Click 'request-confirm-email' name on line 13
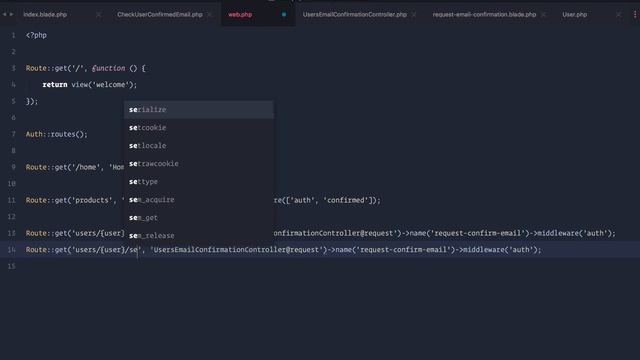This screenshot has width=640, height=360. click(x=478, y=233)
